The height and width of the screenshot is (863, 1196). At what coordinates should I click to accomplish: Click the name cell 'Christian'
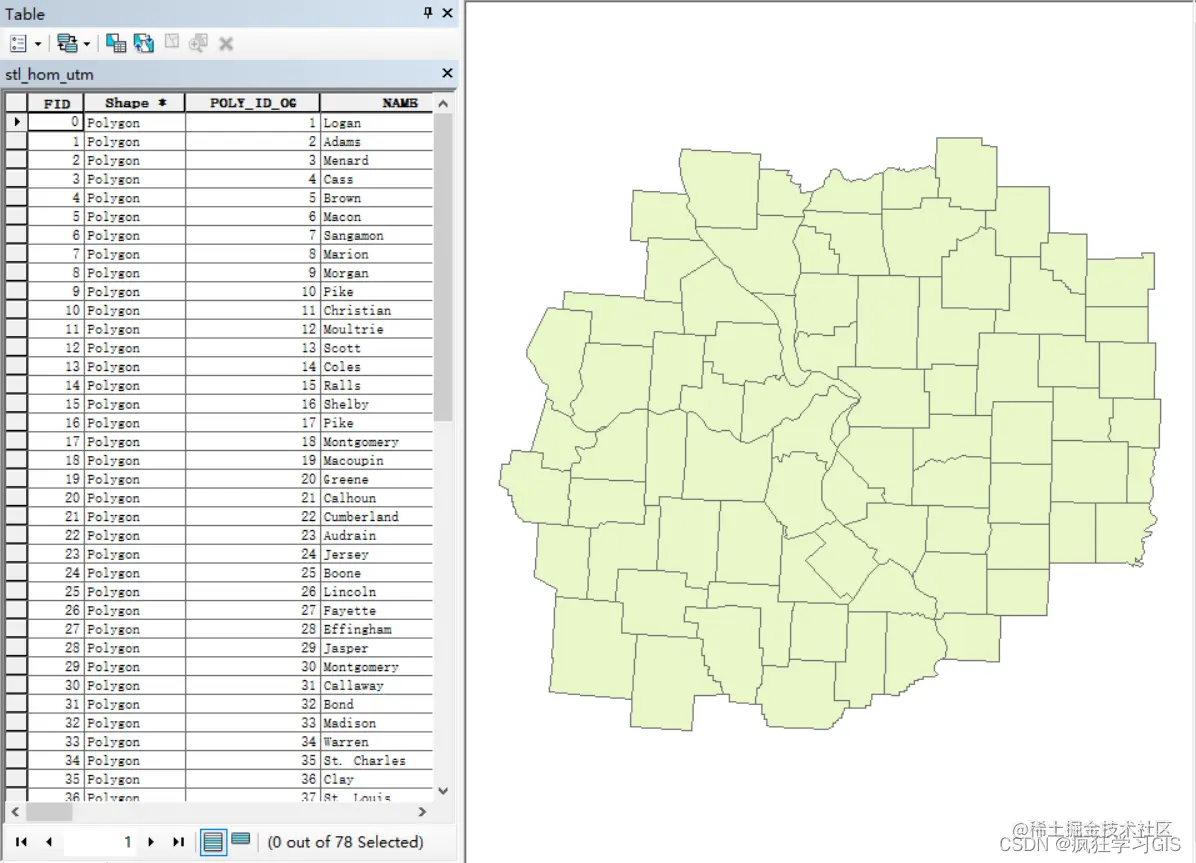click(x=376, y=311)
